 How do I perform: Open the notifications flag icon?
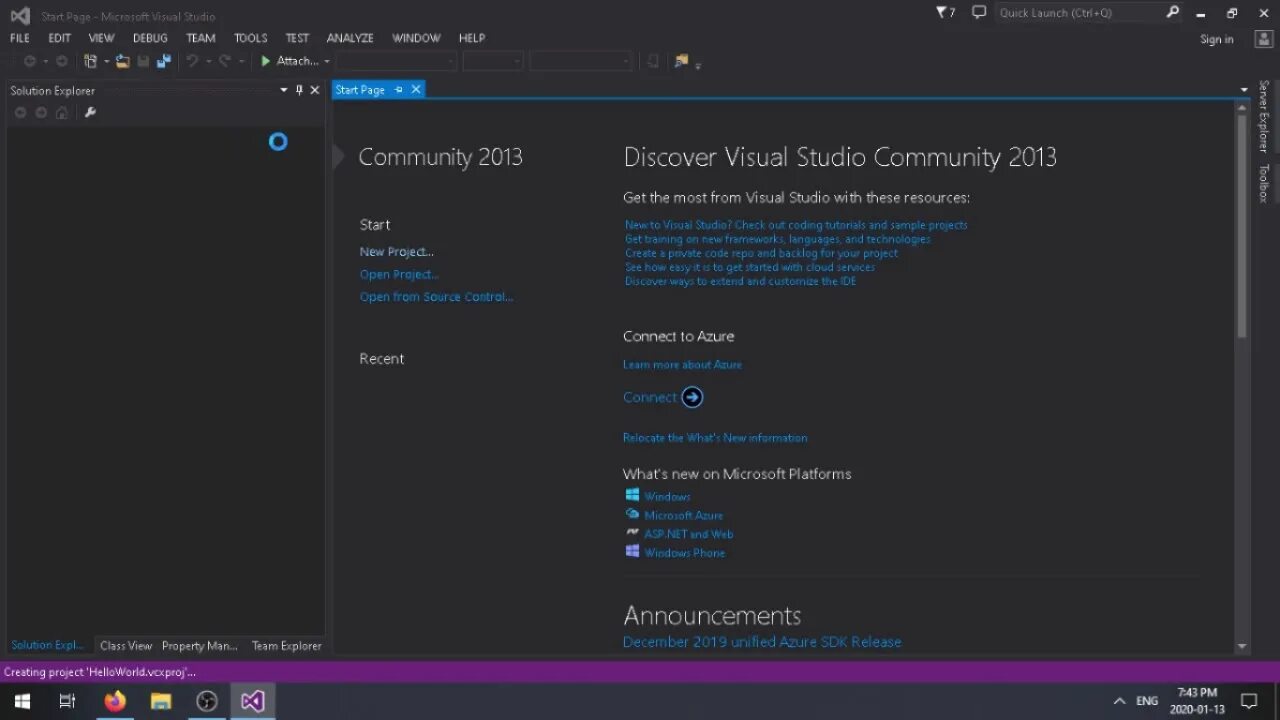tap(945, 12)
